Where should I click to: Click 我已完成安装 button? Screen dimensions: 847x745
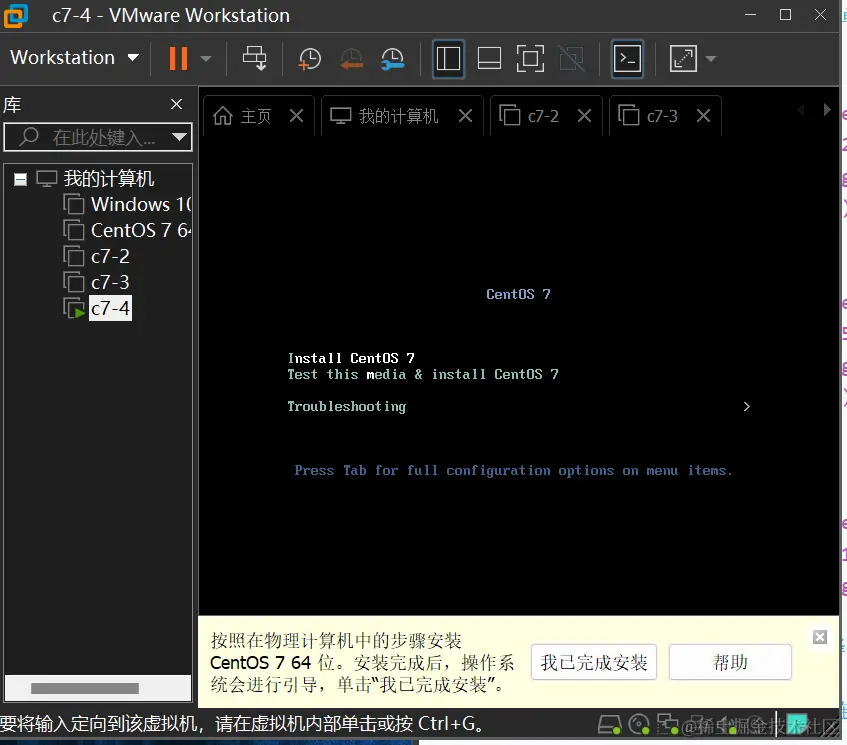pyautogui.click(x=594, y=662)
